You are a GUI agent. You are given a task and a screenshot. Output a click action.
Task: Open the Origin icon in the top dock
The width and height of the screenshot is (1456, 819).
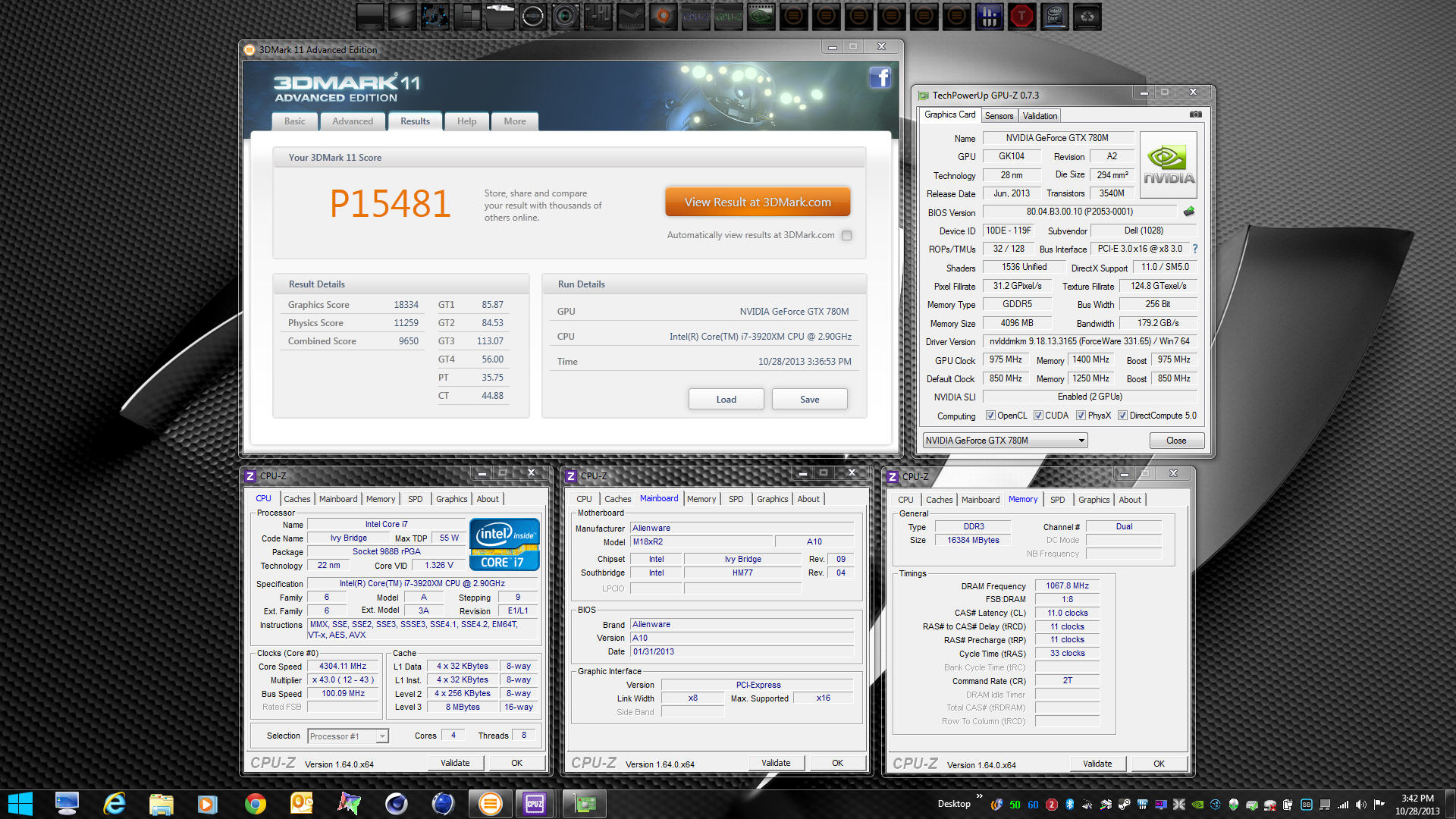tap(664, 16)
